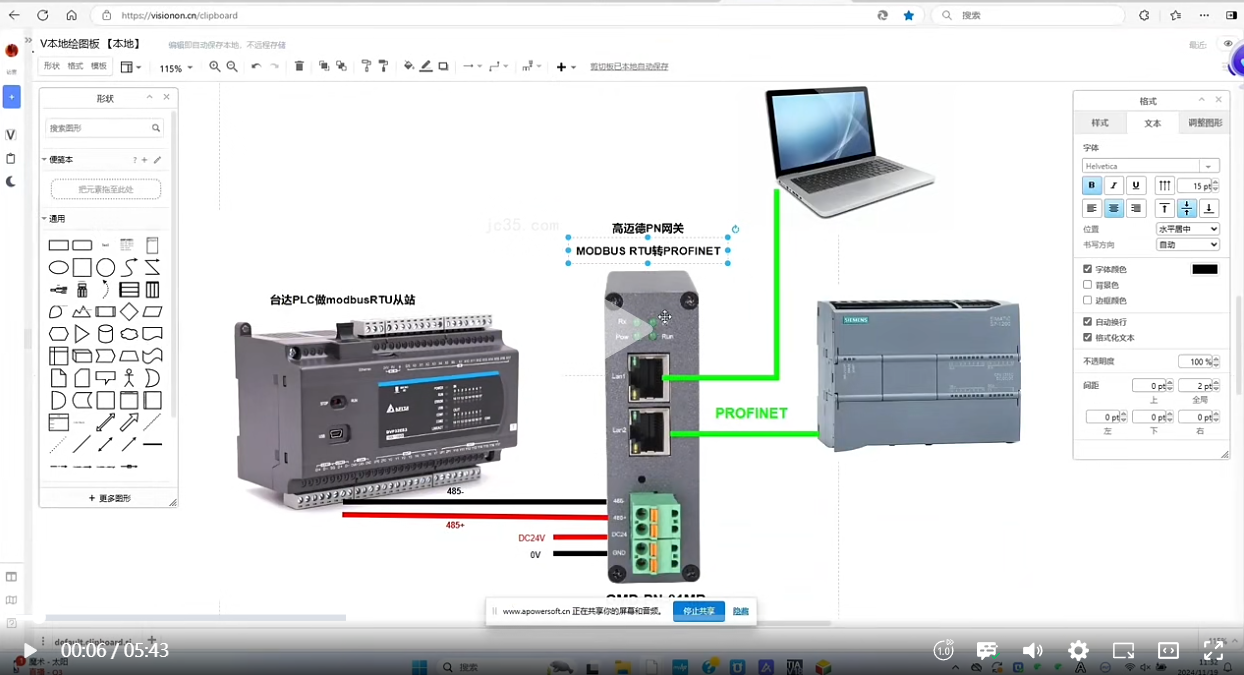Click the undo arrow icon
The image size is (1244, 675).
coord(256,67)
